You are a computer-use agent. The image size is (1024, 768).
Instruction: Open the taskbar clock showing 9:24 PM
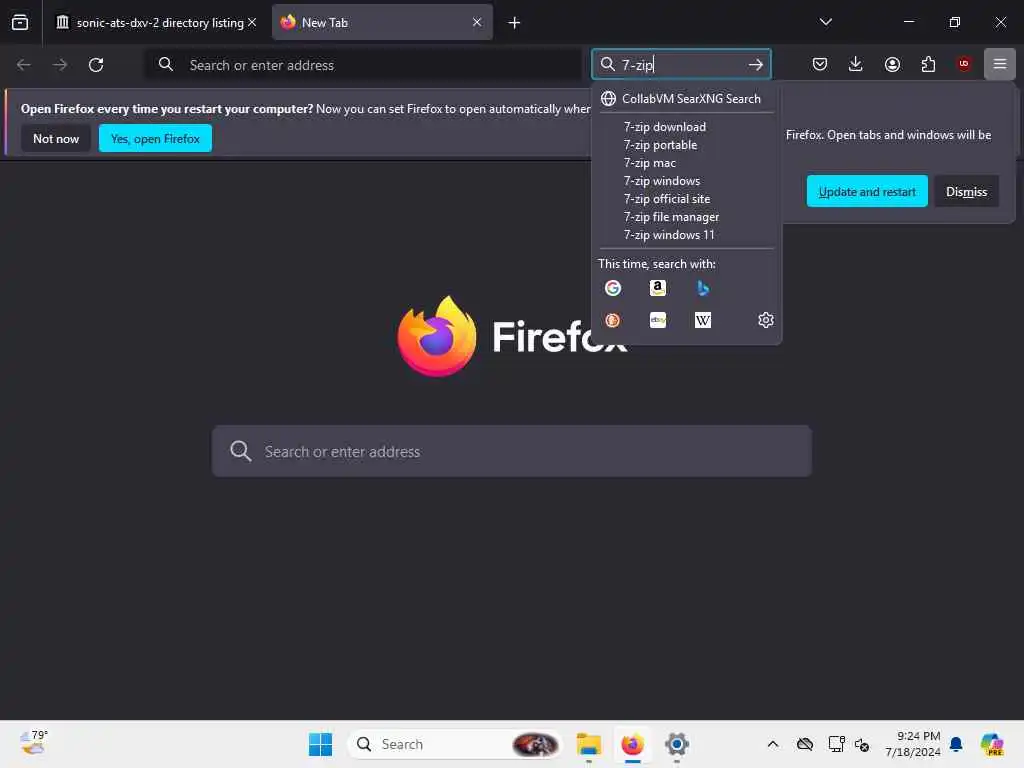pyautogui.click(x=912, y=744)
